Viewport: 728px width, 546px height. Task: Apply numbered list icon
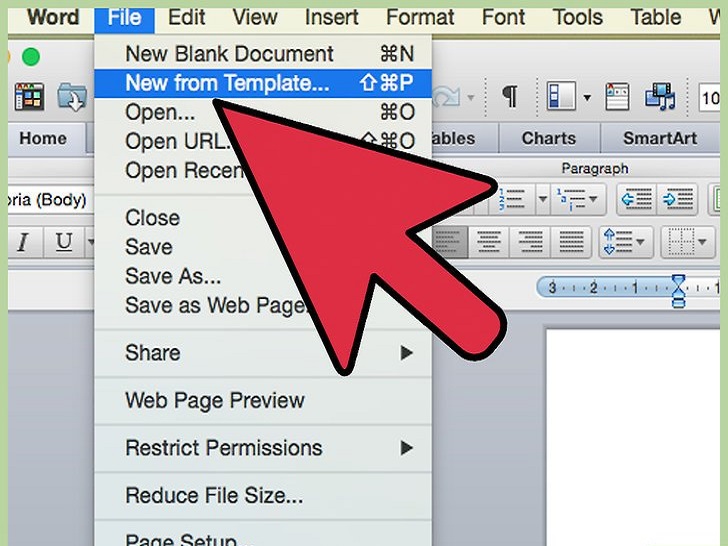[512, 199]
